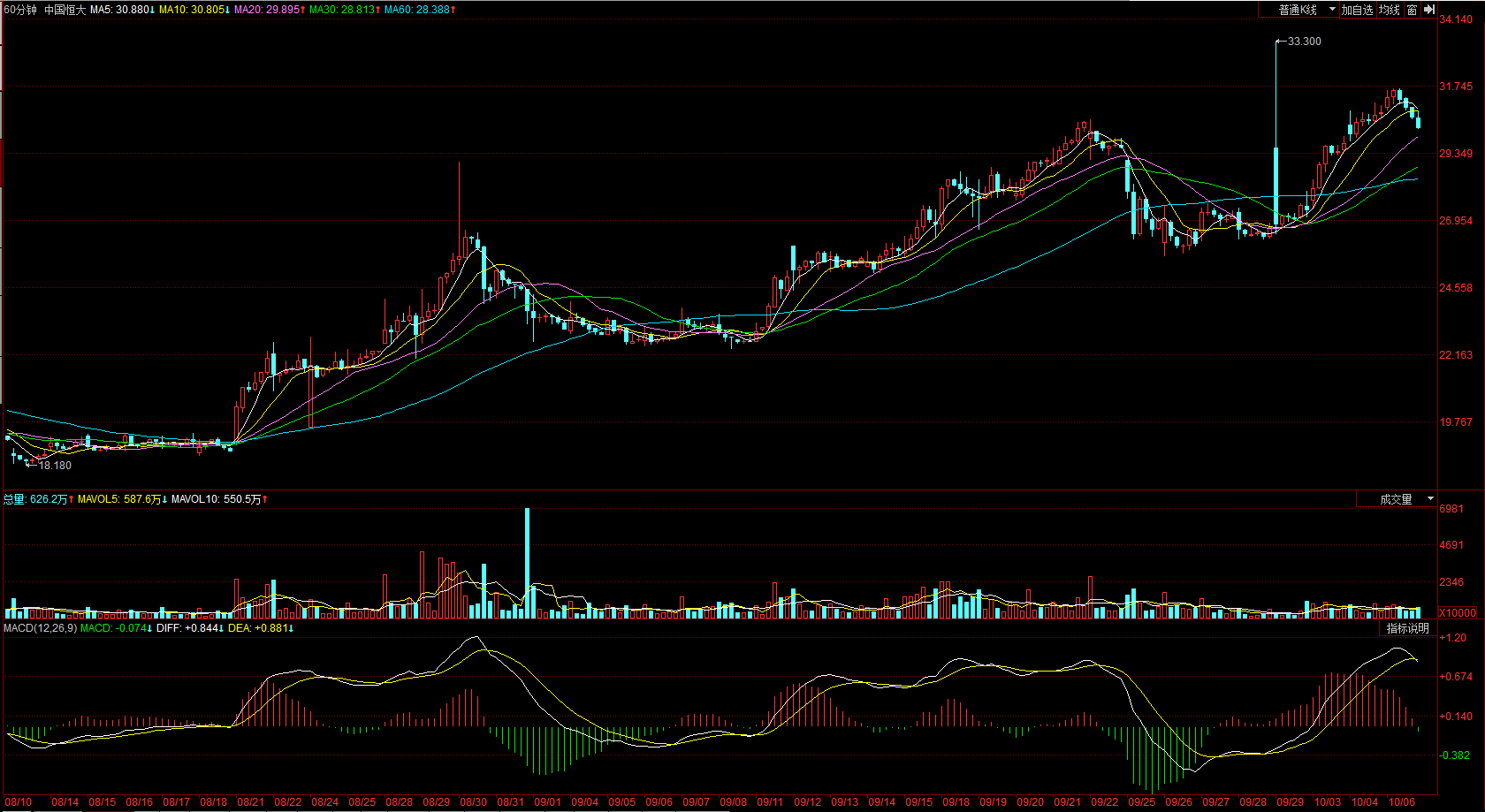Screen dimensions: 1485x812
Task: Click the 中国恒大 stock name
Action: (65, 10)
